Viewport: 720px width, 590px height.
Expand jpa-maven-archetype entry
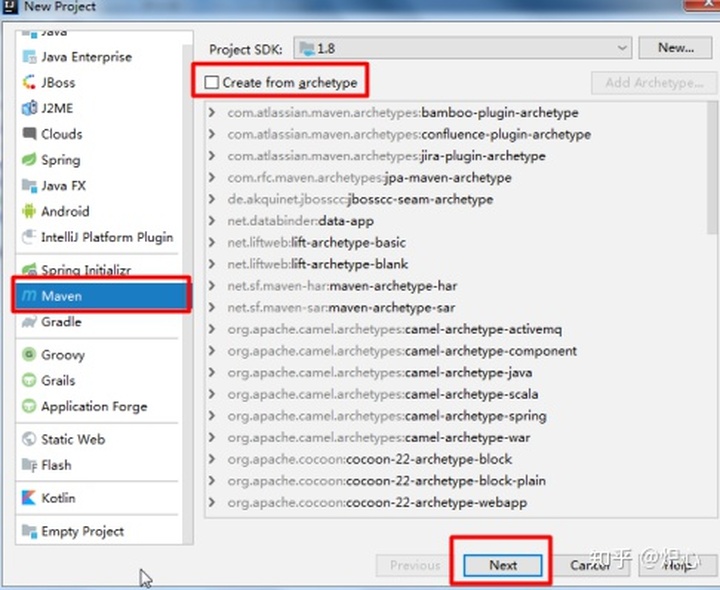pyautogui.click(x=212, y=177)
